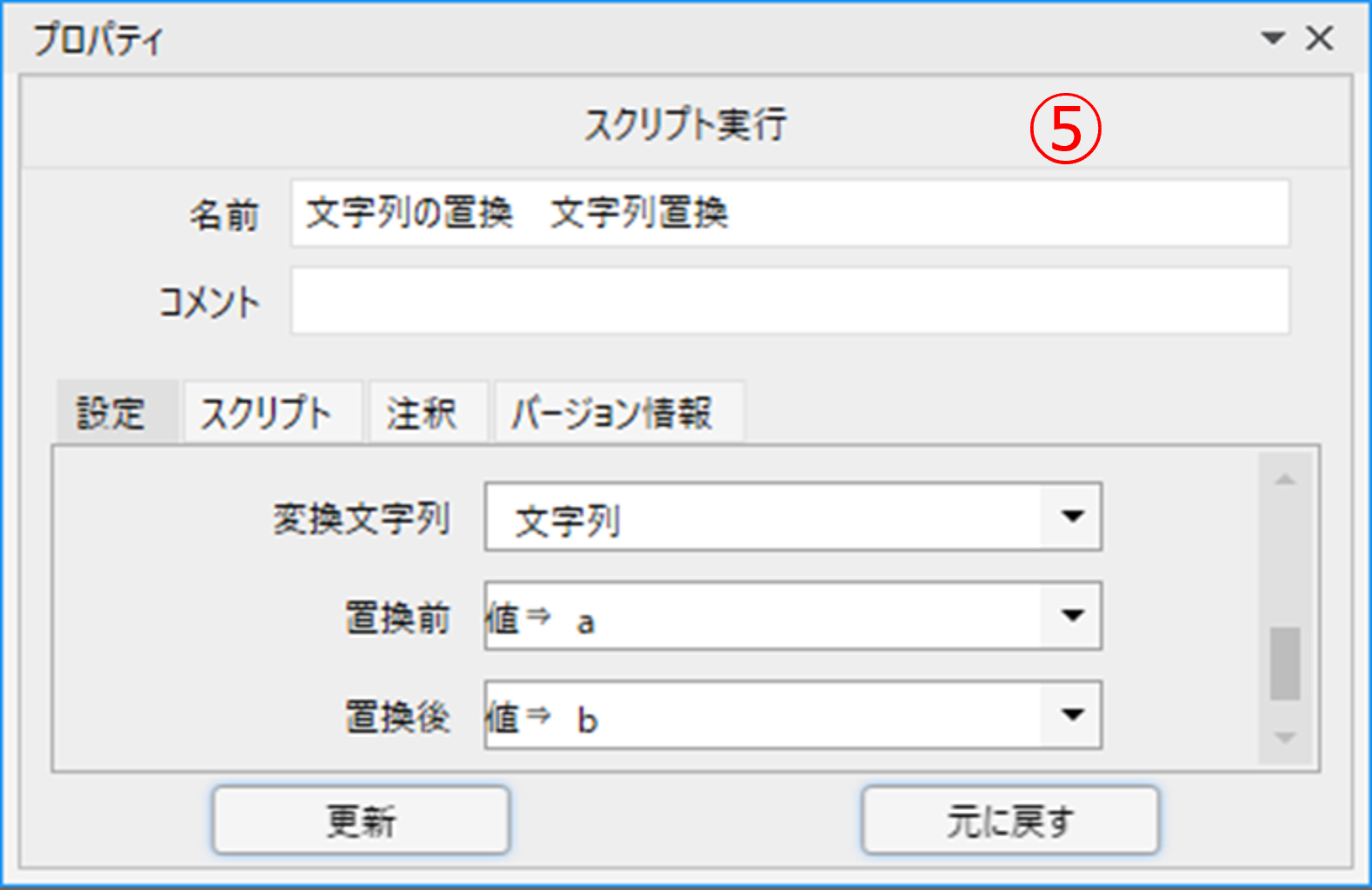Click scrollbar up arrow in settings
This screenshot has width=1372, height=890.
point(1285,479)
